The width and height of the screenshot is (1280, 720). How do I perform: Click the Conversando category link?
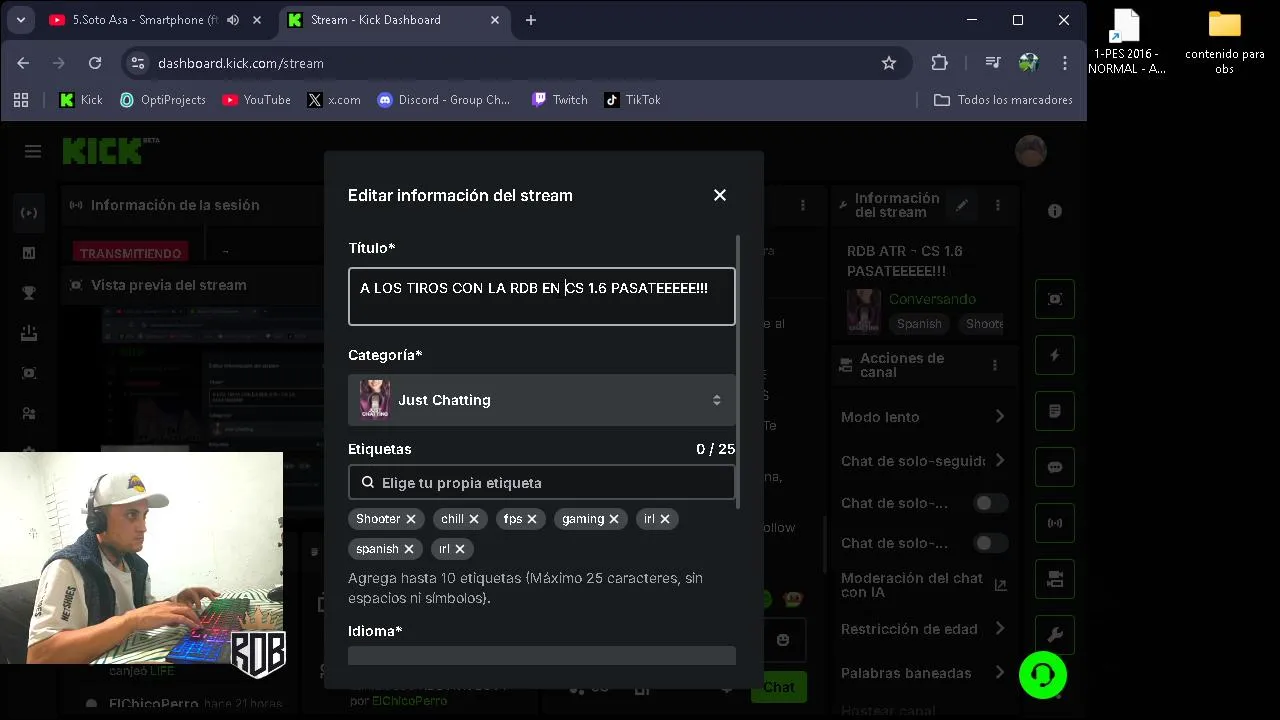[x=932, y=299]
